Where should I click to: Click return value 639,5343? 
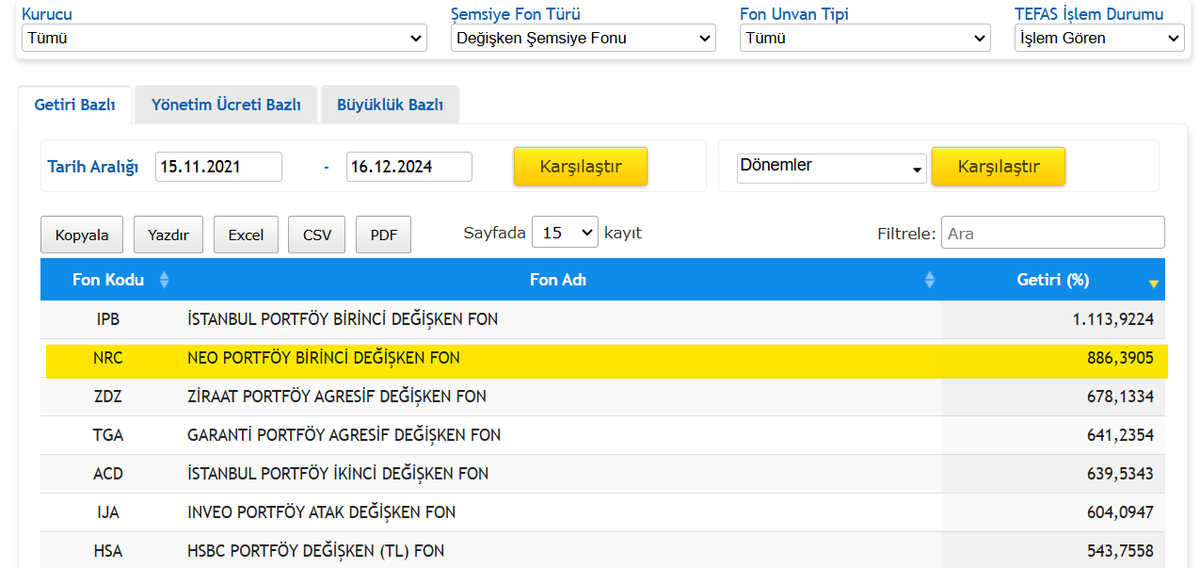click(1121, 473)
